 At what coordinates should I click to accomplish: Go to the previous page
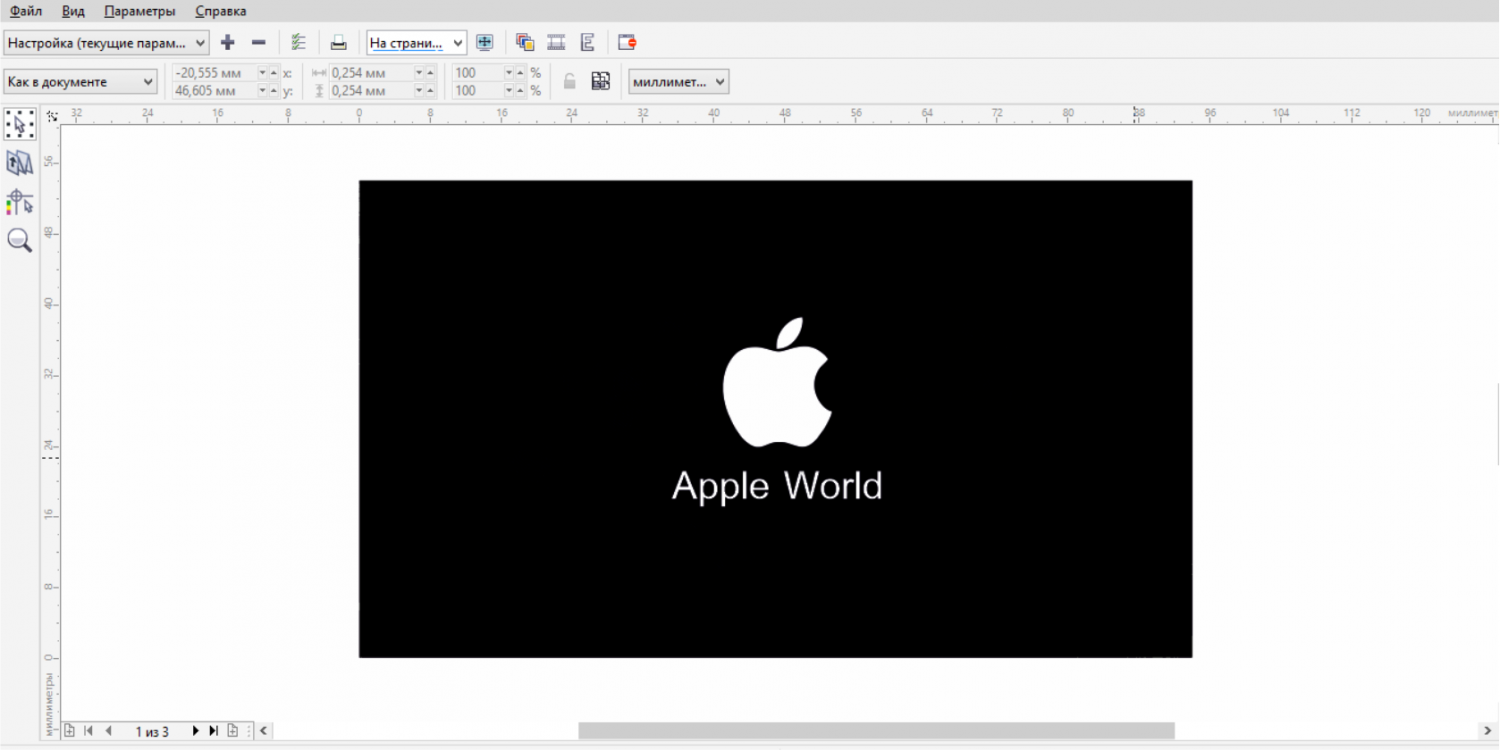tap(108, 731)
